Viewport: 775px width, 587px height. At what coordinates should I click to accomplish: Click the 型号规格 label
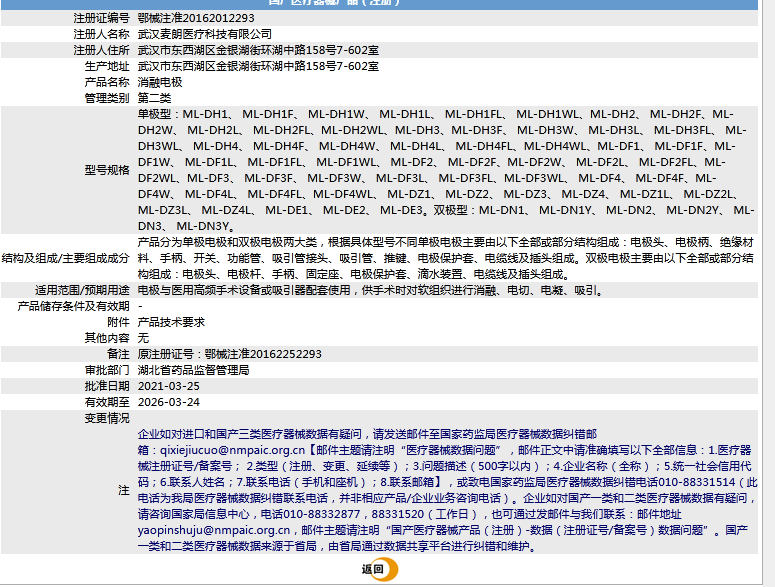[x=107, y=170]
